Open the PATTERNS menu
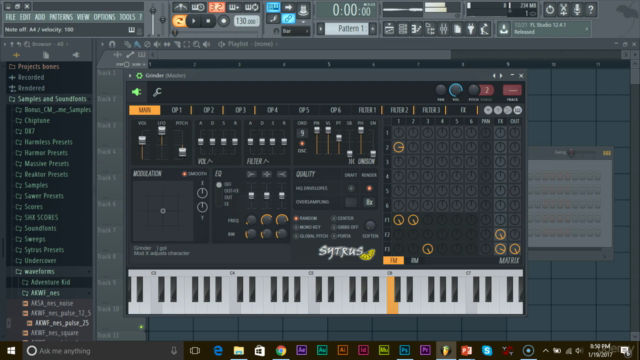Viewport: 640px width, 360px height. pyautogui.click(x=61, y=17)
